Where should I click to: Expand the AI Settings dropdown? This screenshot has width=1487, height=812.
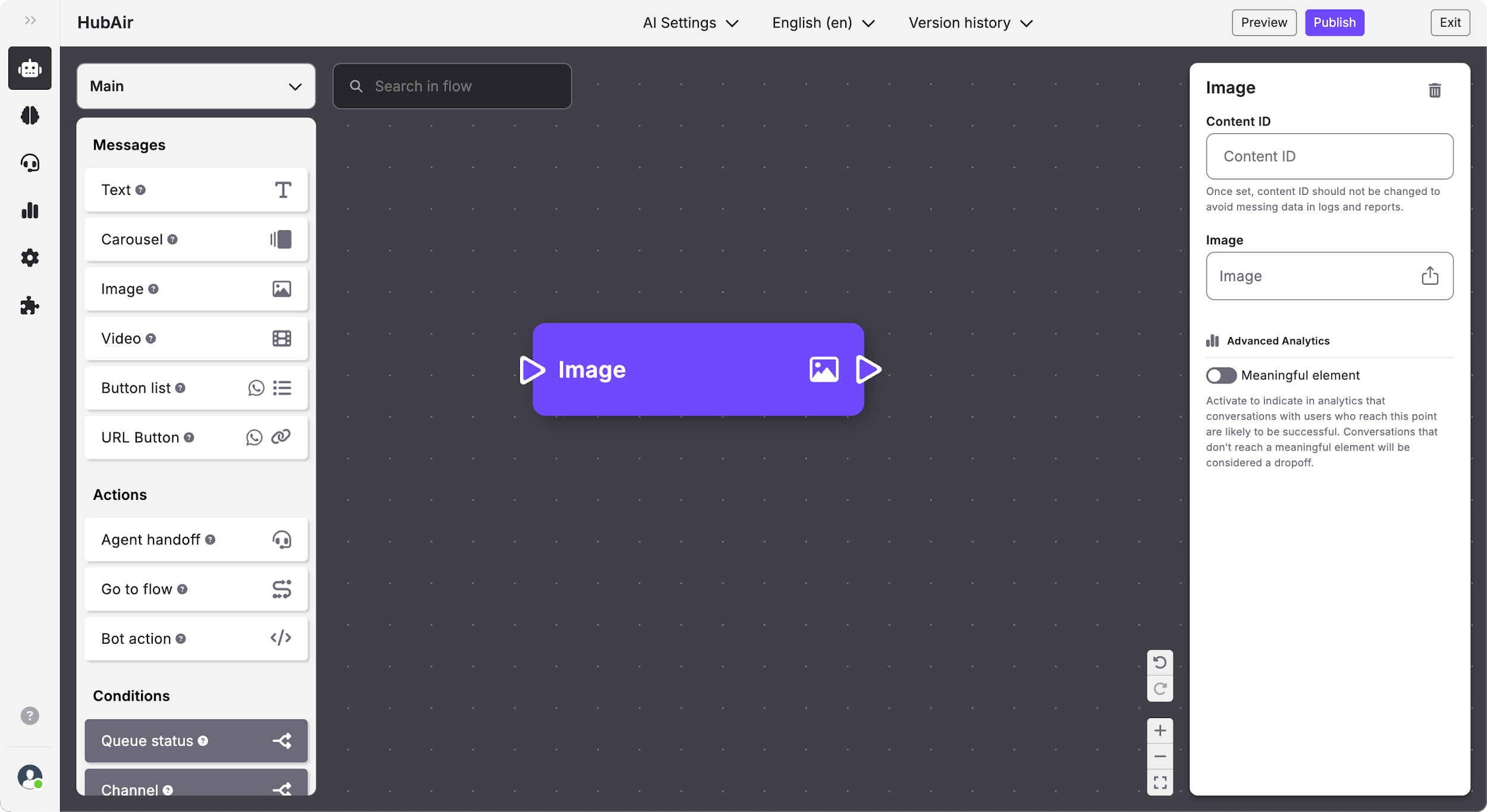tap(690, 23)
